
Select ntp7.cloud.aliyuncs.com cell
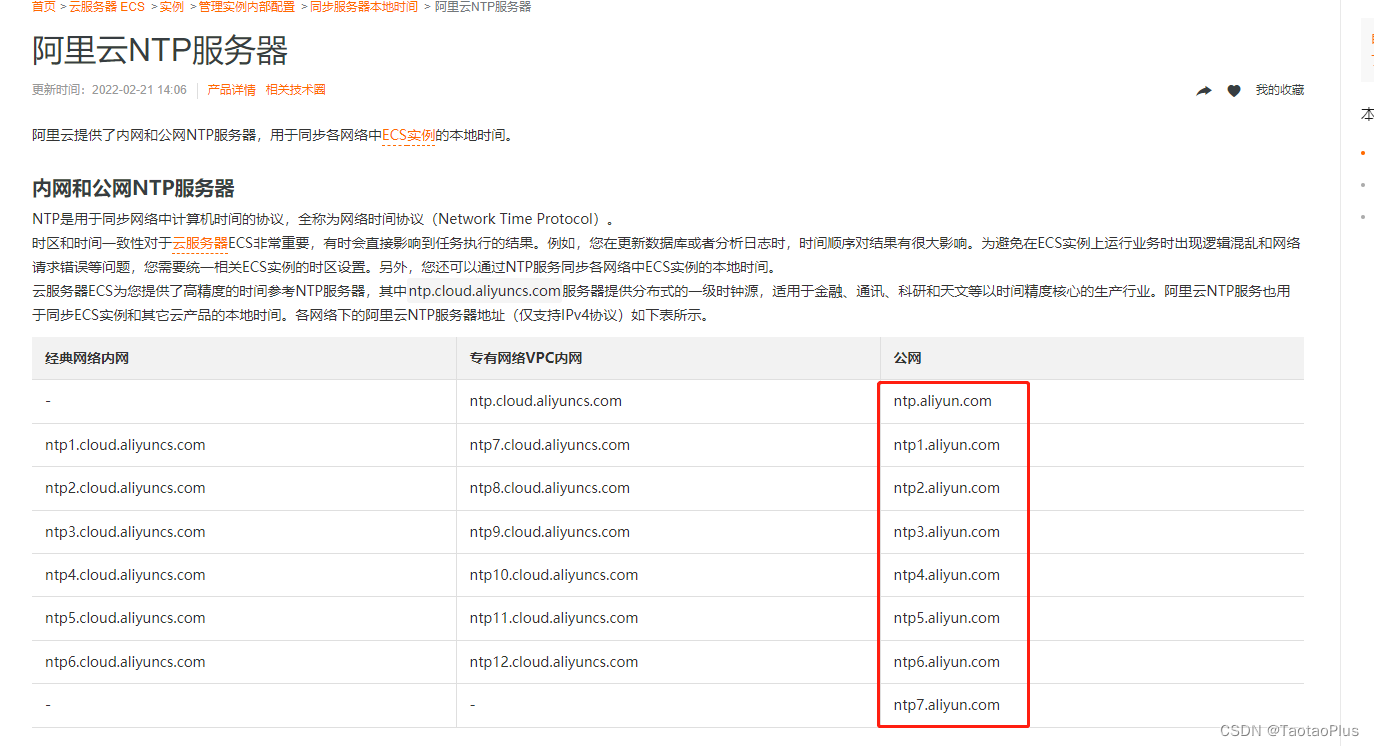click(x=668, y=445)
